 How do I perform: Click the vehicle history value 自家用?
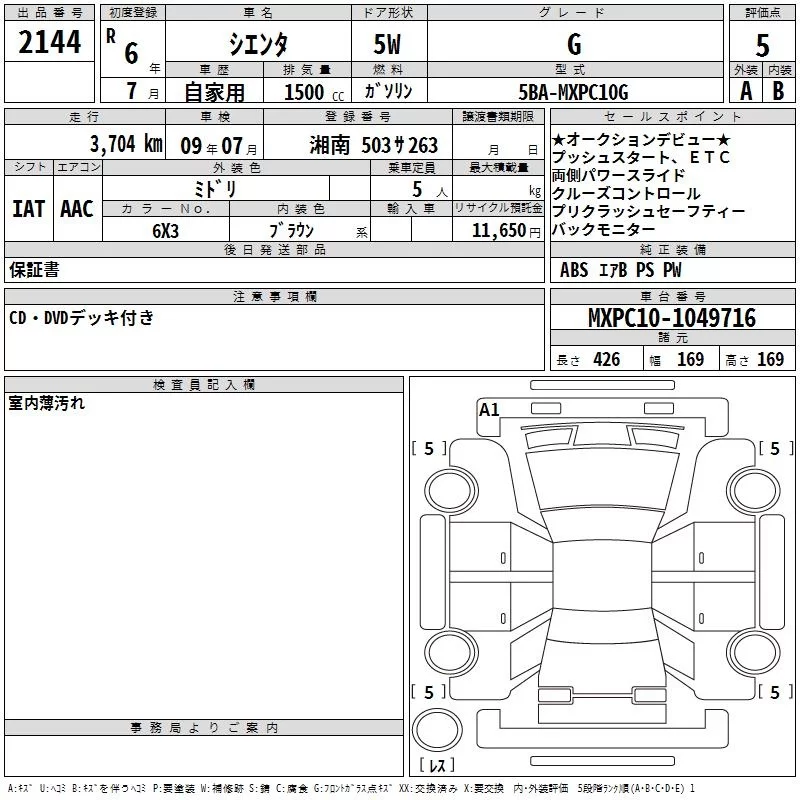click(x=214, y=92)
